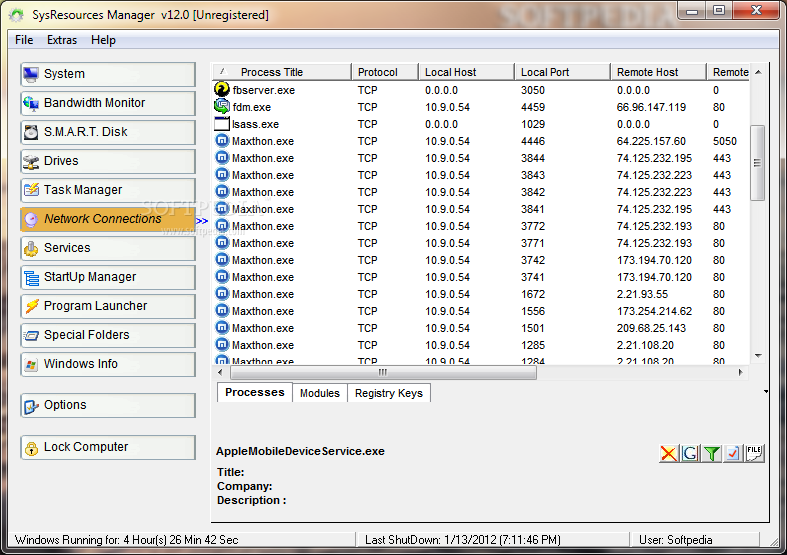Click the small arrow beside Registry Keys tab row

[766, 392]
